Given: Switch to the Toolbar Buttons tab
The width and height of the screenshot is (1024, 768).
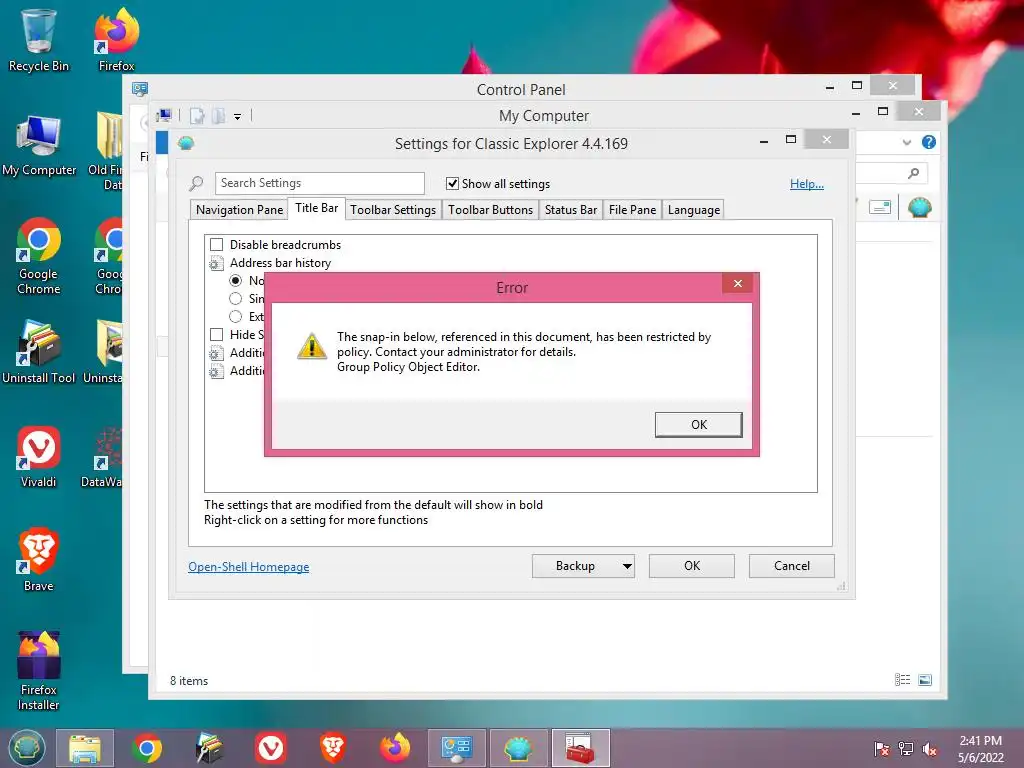Looking at the screenshot, I should [x=490, y=210].
